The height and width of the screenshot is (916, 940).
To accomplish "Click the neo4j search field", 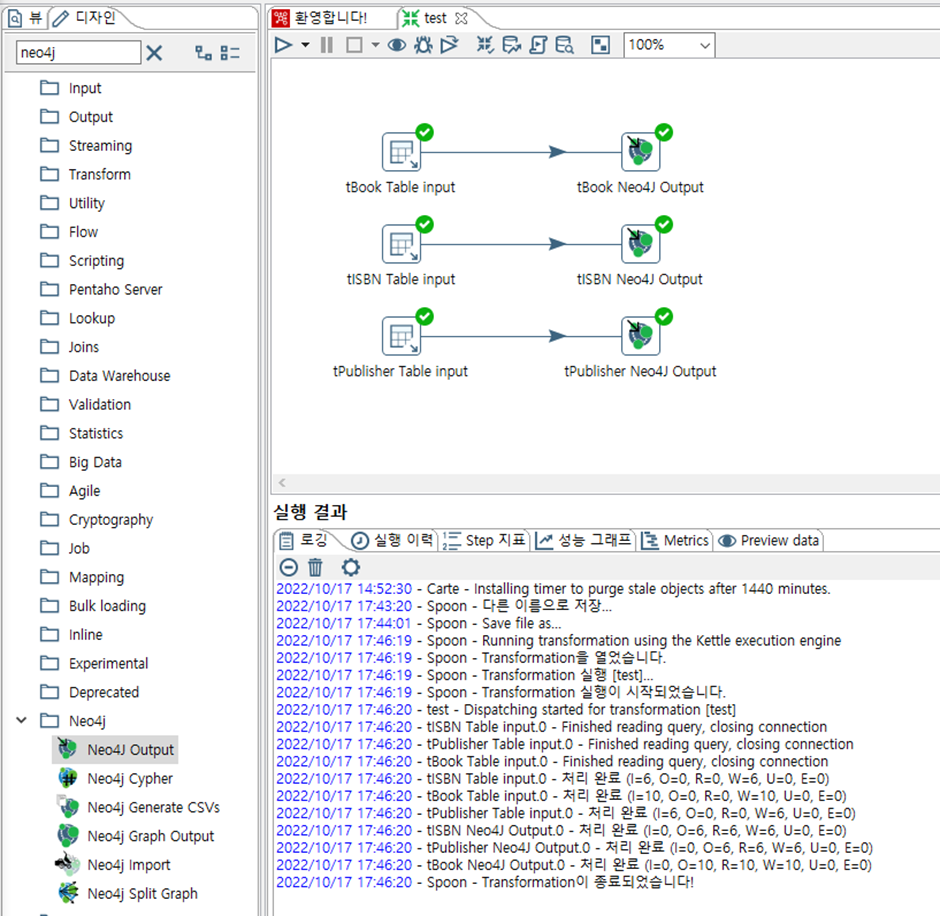I will coord(78,53).
